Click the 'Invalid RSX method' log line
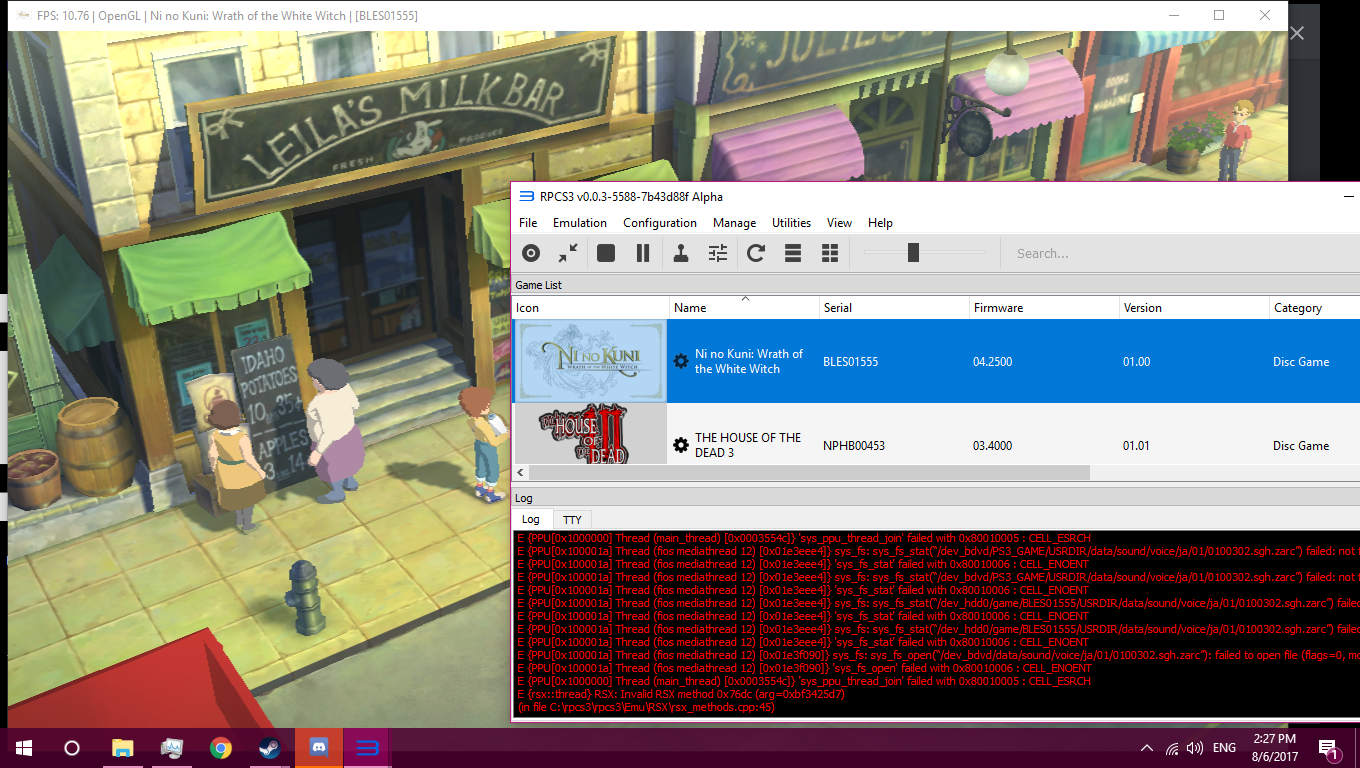Viewport: 1360px width, 768px height. tap(680, 694)
